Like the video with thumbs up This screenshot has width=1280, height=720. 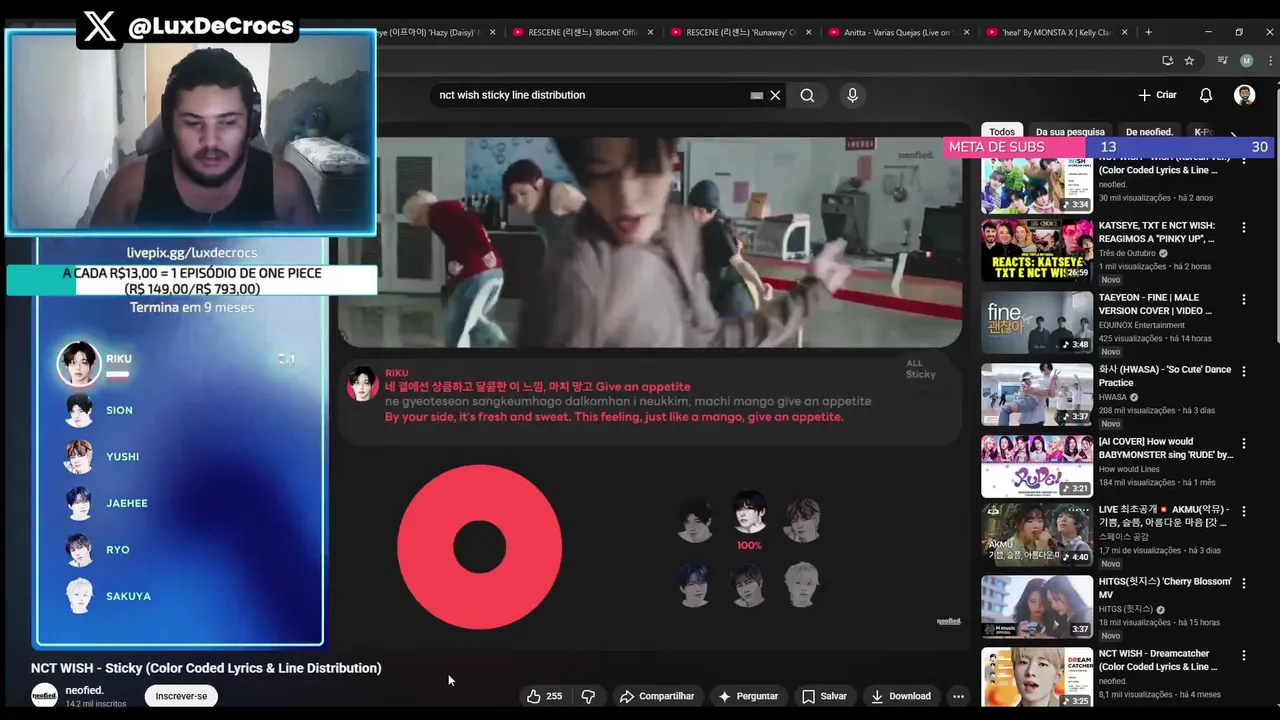[545, 696]
